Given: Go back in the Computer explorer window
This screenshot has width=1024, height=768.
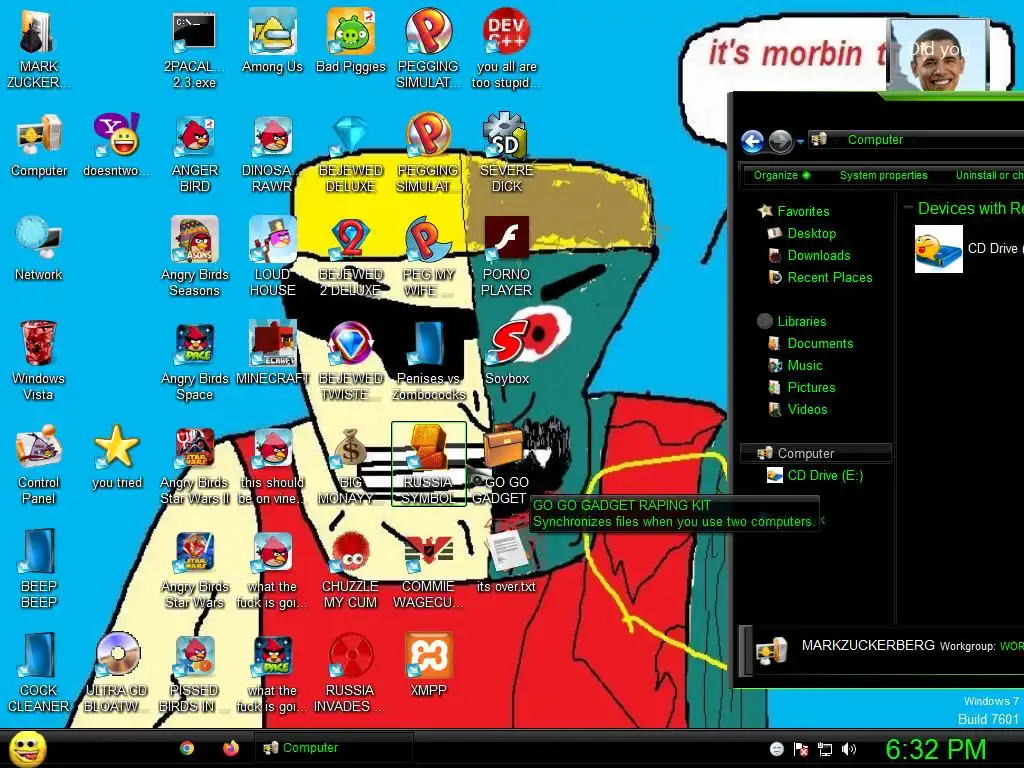Looking at the screenshot, I should click(x=752, y=140).
